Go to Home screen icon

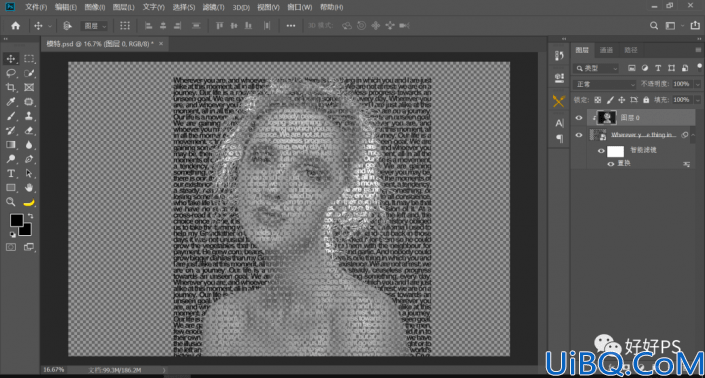pyautogui.click(x=15, y=26)
